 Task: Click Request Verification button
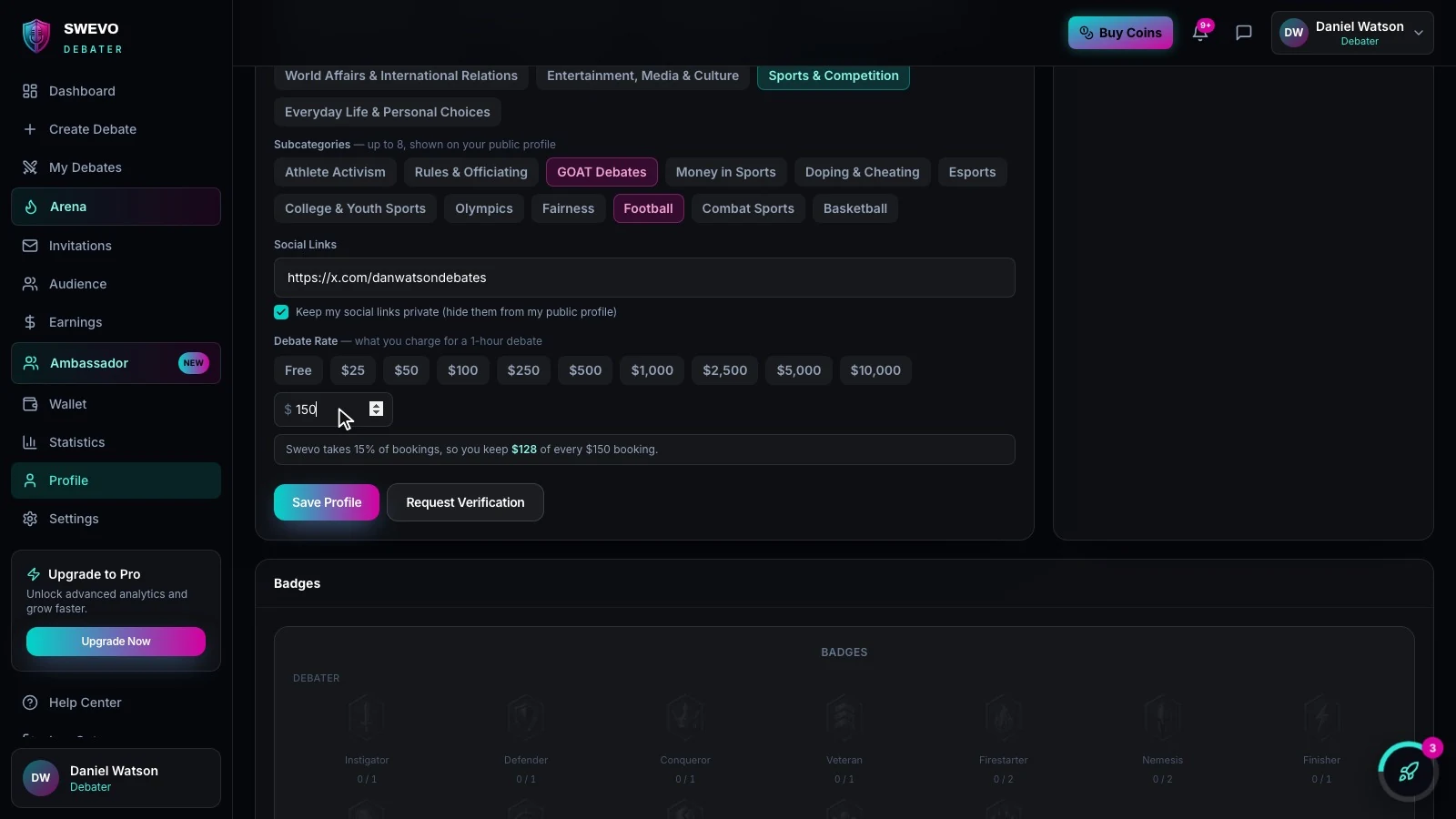click(x=465, y=502)
